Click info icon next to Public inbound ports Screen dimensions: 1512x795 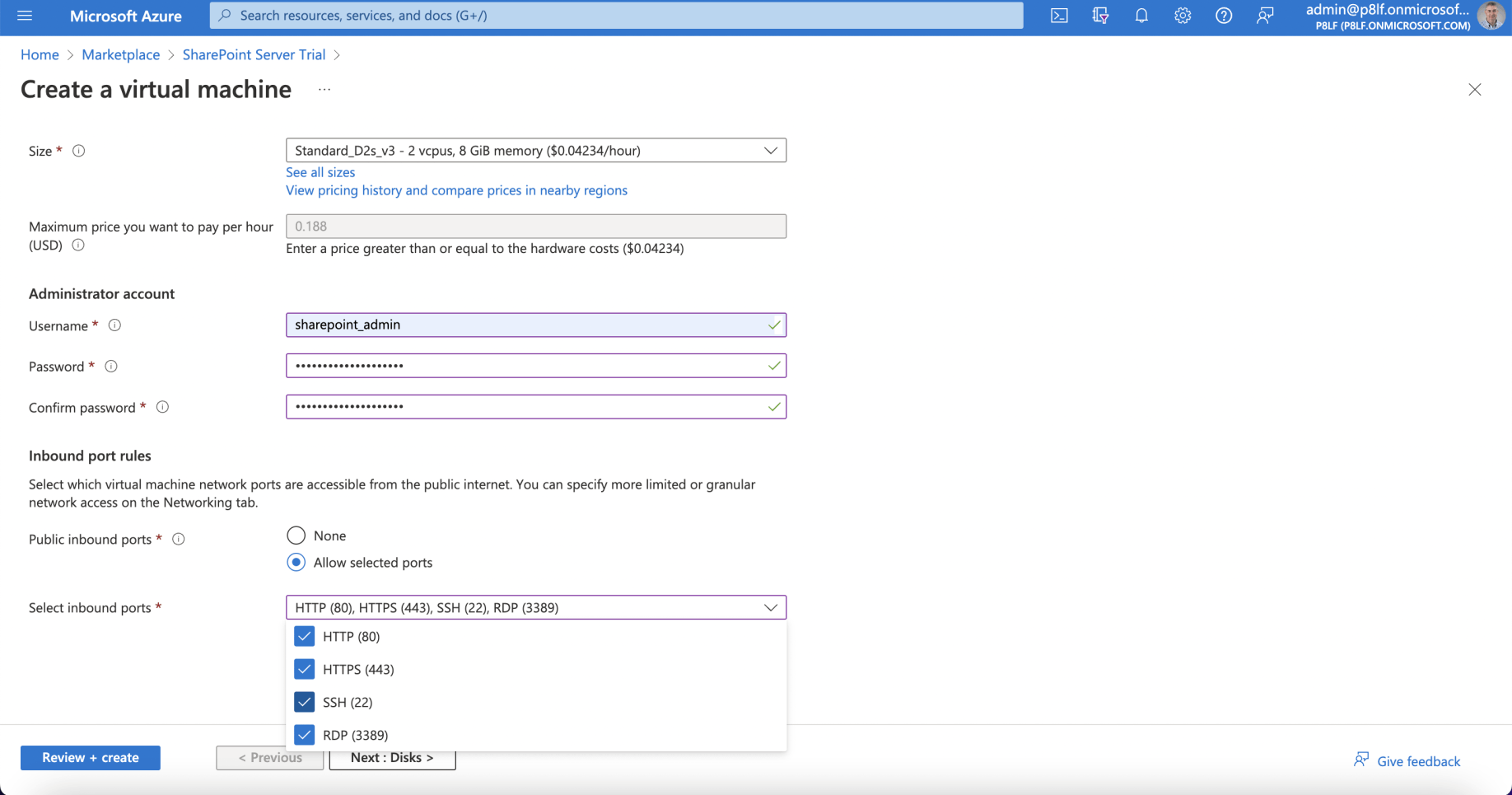[179, 539]
